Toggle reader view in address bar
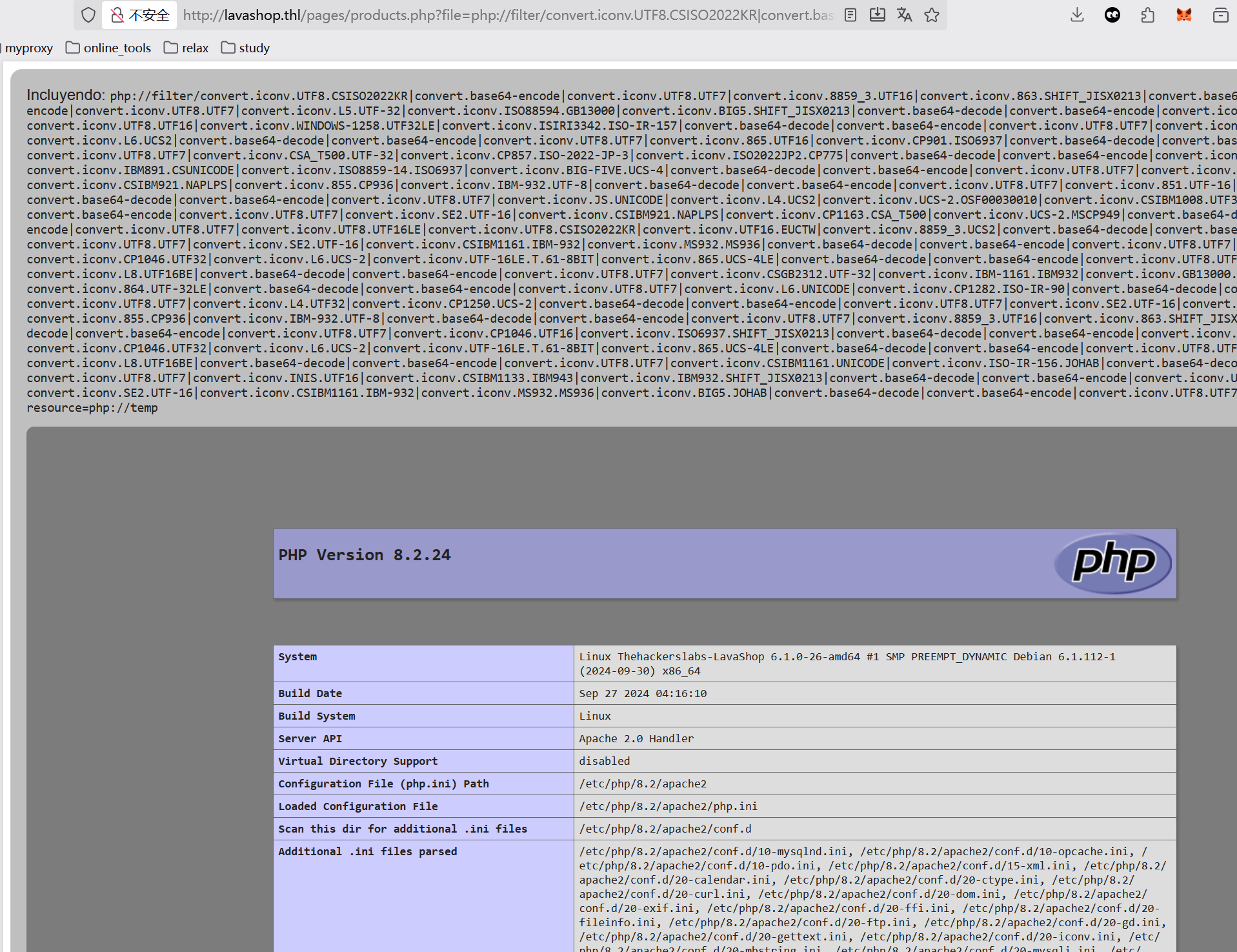1237x952 pixels. pyautogui.click(x=850, y=15)
